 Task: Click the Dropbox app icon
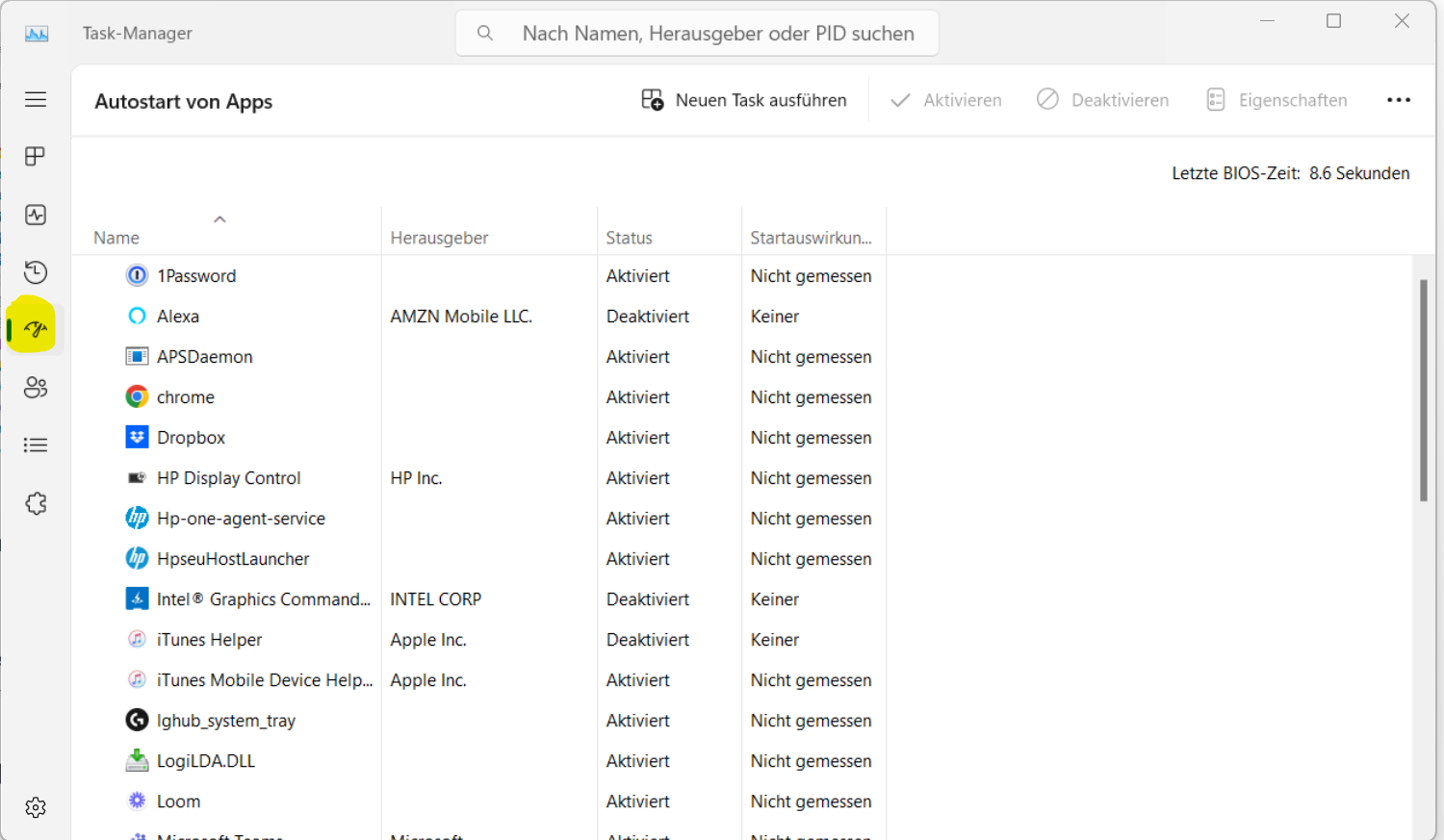[138, 438]
